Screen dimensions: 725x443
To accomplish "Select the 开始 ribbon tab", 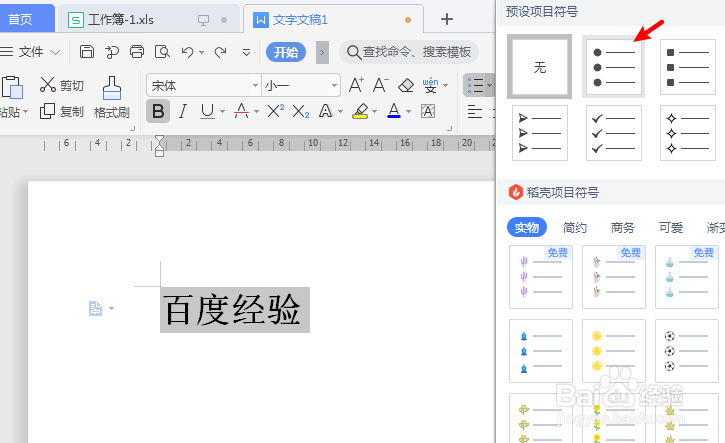I will tap(286, 52).
